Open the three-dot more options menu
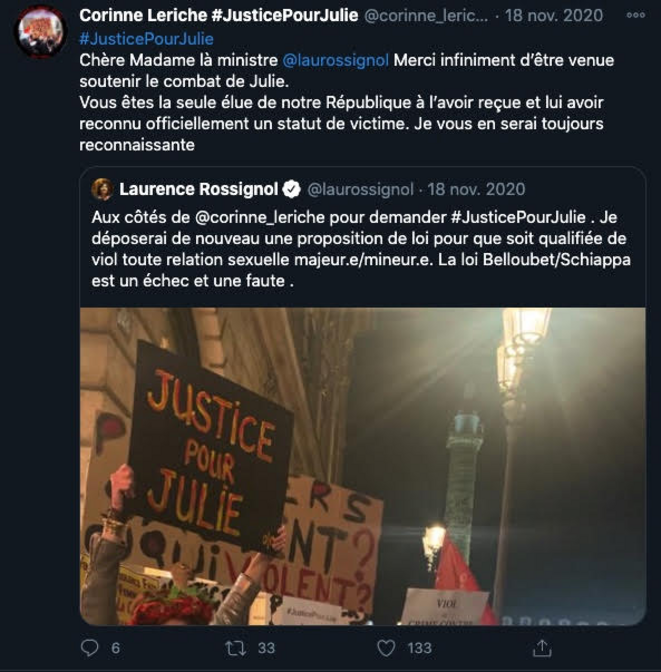The image size is (661, 672). [635, 15]
